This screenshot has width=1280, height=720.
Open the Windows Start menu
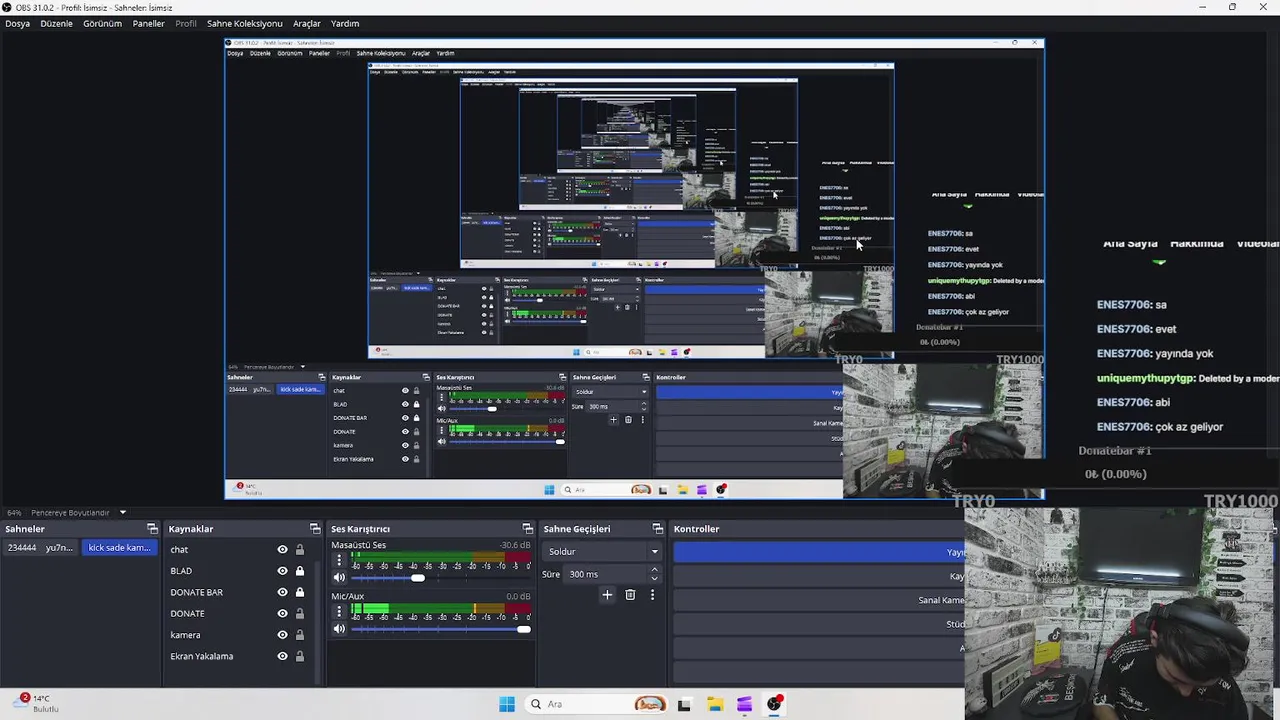[x=507, y=704]
